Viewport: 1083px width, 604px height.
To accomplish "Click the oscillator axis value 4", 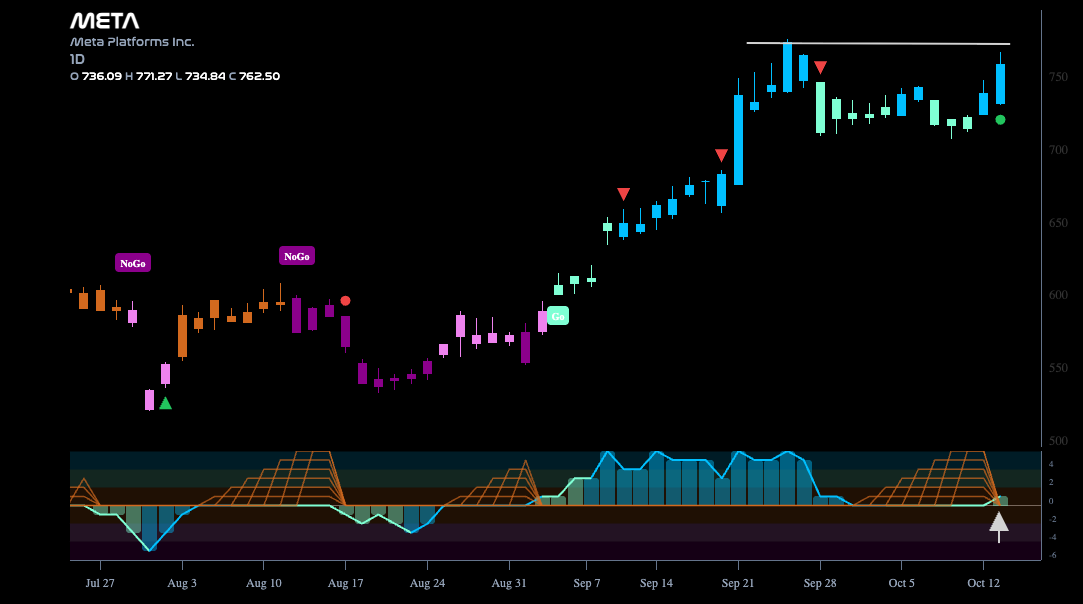I will point(1051,464).
